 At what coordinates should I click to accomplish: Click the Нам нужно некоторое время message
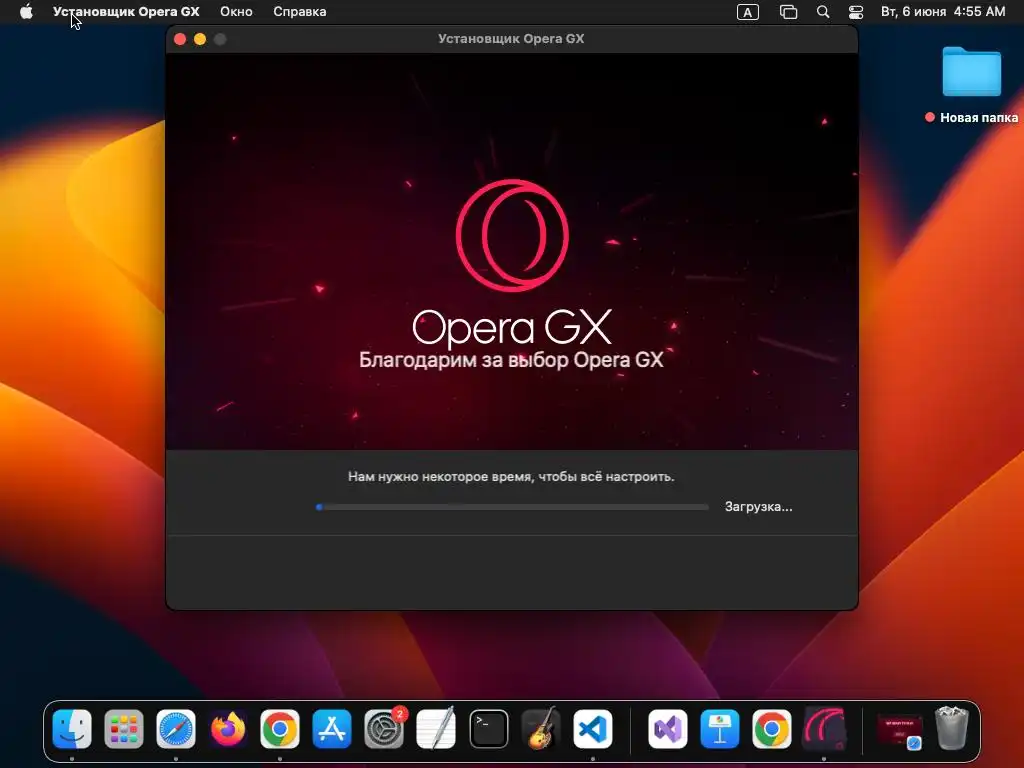(x=511, y=477)
